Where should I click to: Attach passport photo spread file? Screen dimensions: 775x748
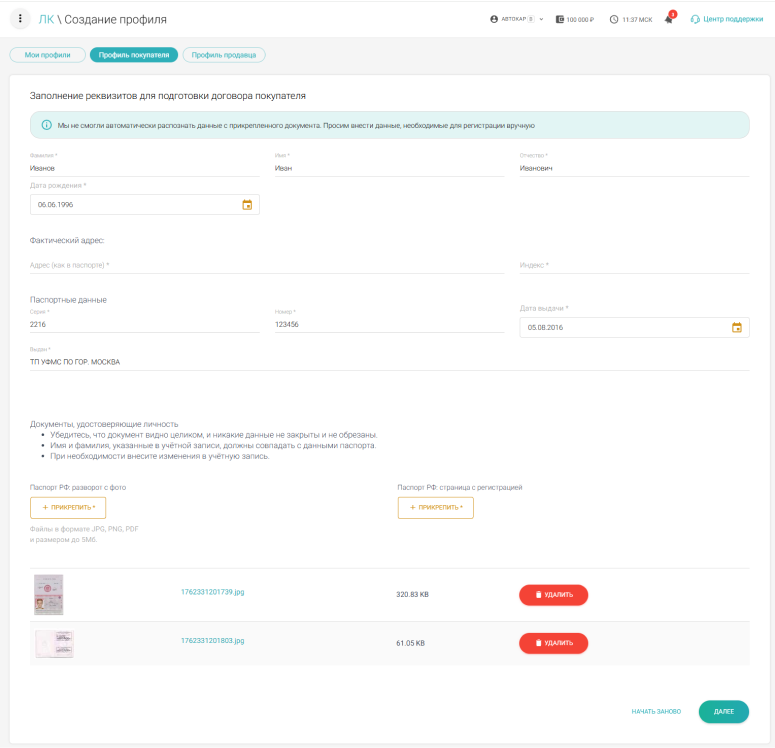pyautogui.click(x=68, y=508)
